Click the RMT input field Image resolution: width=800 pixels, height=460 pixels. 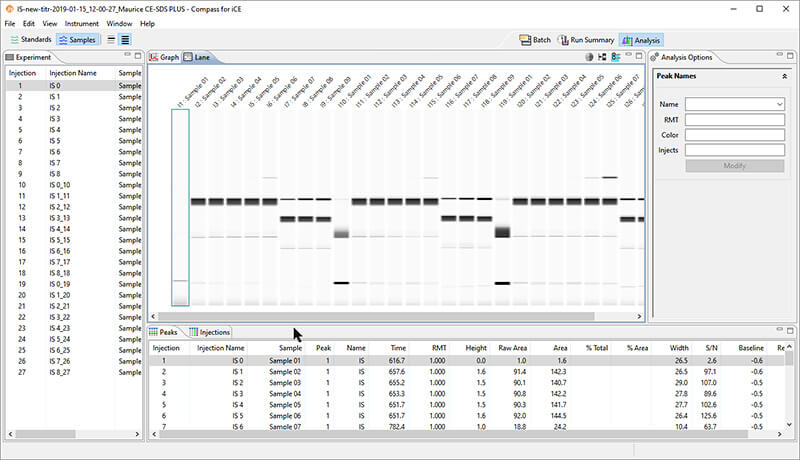[x=734, y=119]
